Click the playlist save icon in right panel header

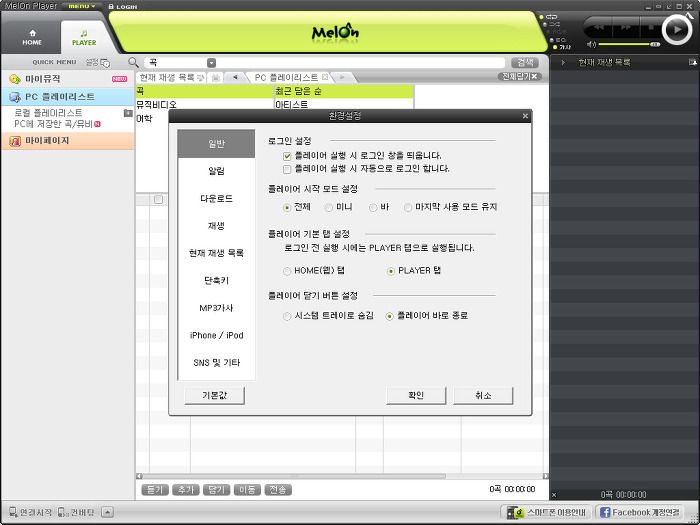click(692, 62)
